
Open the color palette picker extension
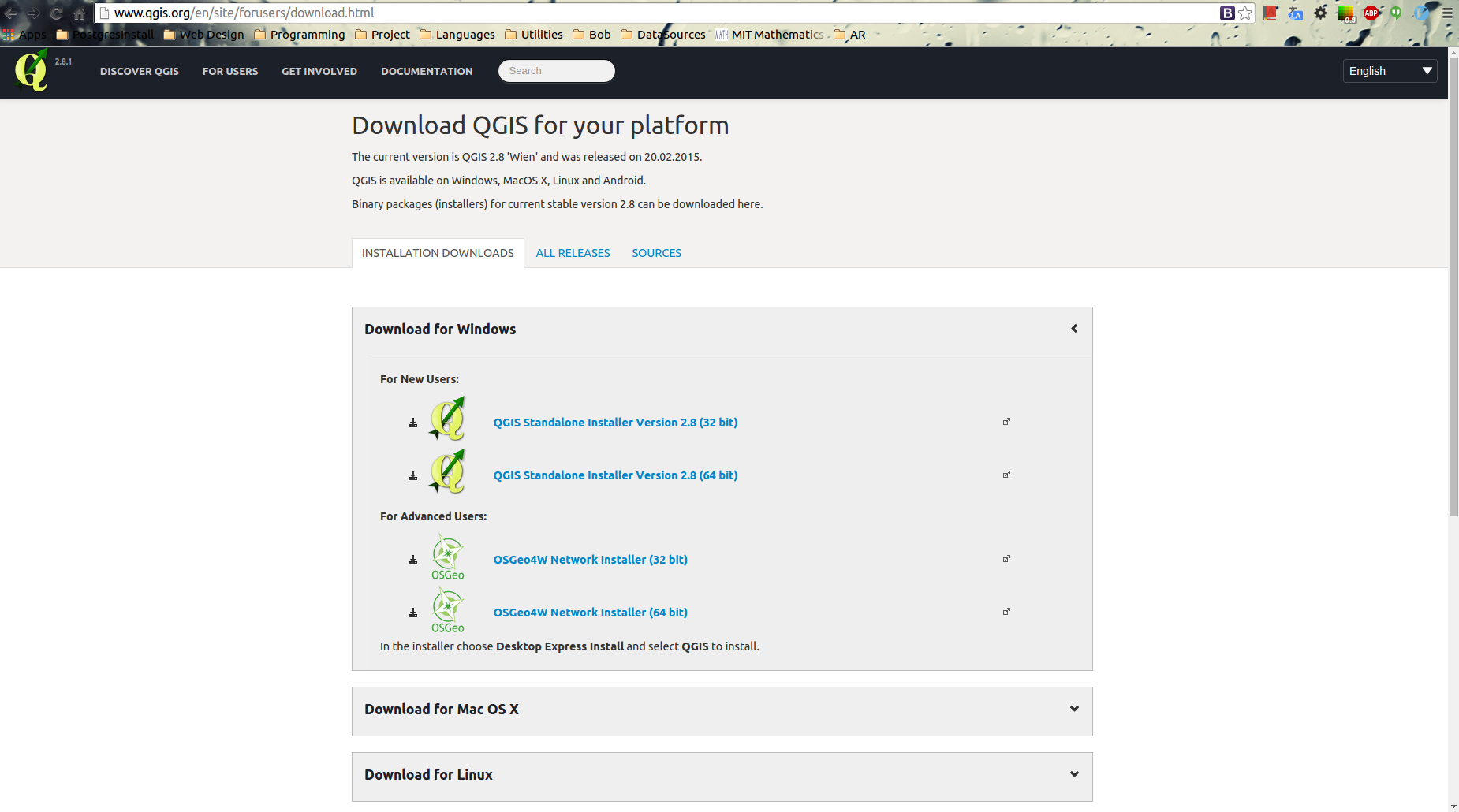[x=1345, y=13]
